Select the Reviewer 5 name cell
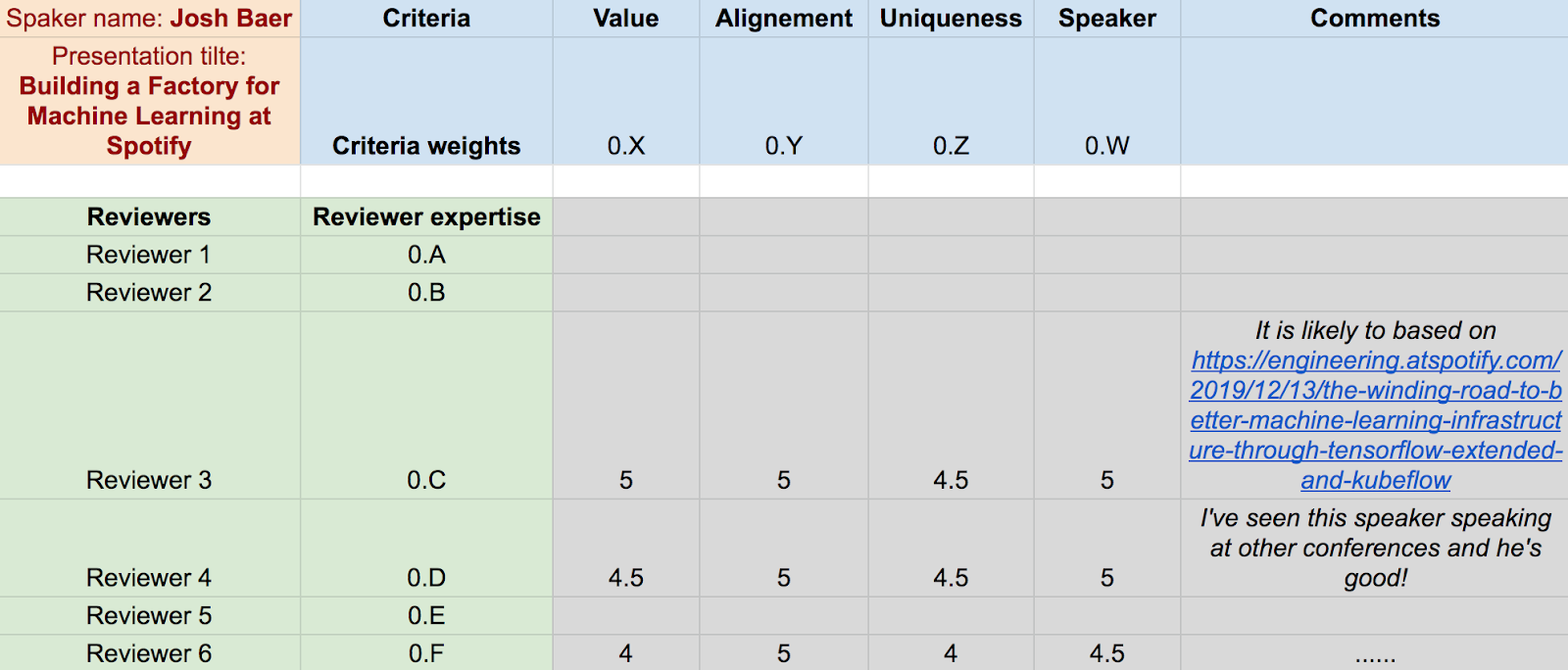1568x670 pixels. (149, 615)
